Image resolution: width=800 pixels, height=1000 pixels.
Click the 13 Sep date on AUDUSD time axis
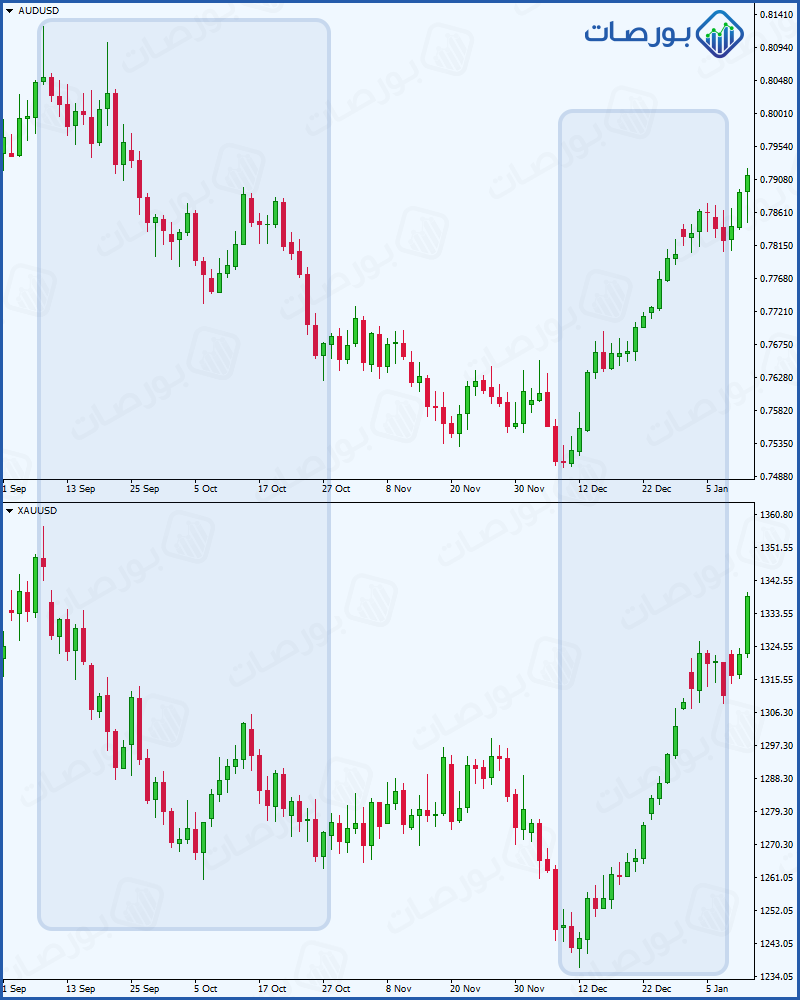[80, 489]
